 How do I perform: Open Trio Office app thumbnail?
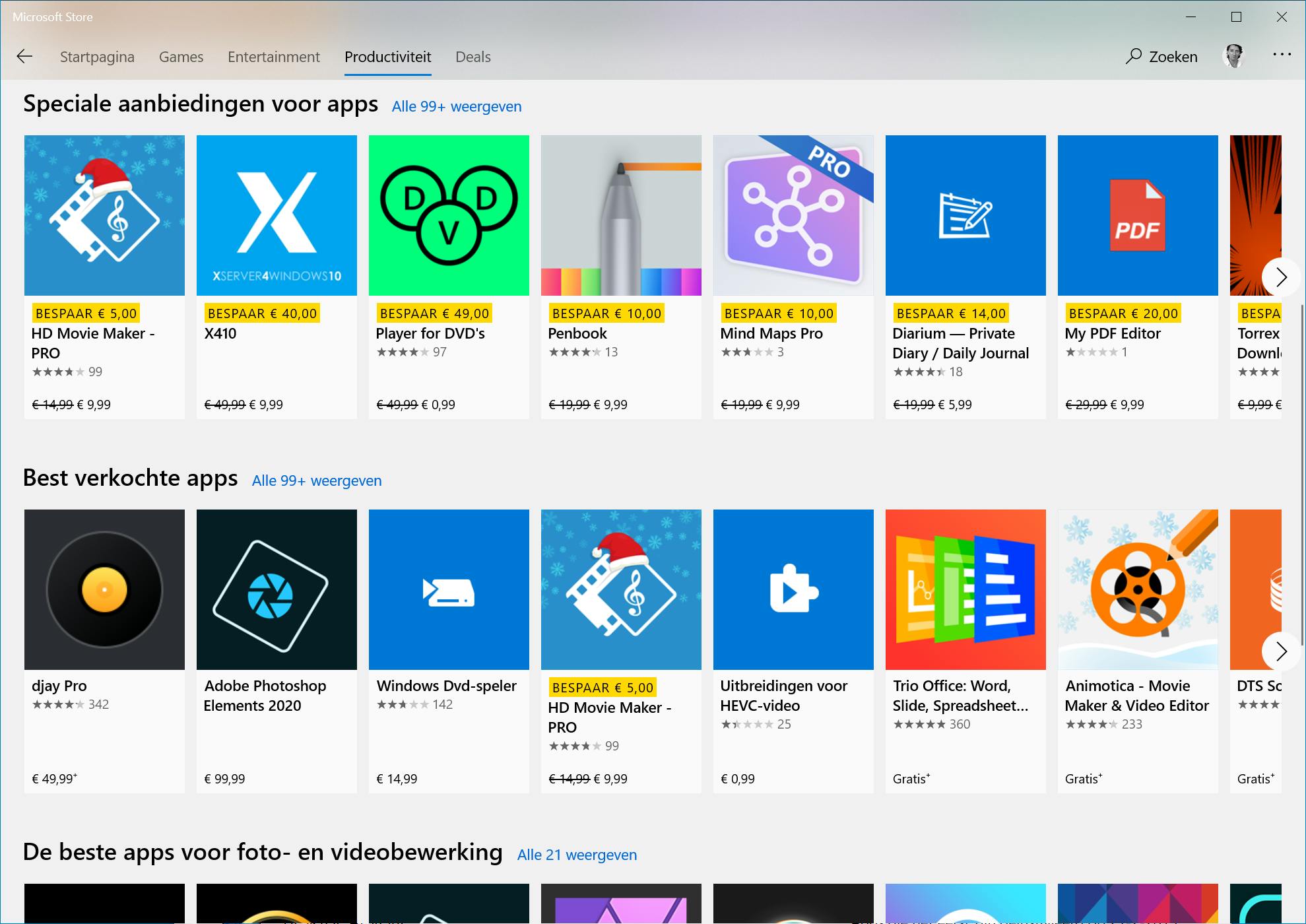[965, 589]
